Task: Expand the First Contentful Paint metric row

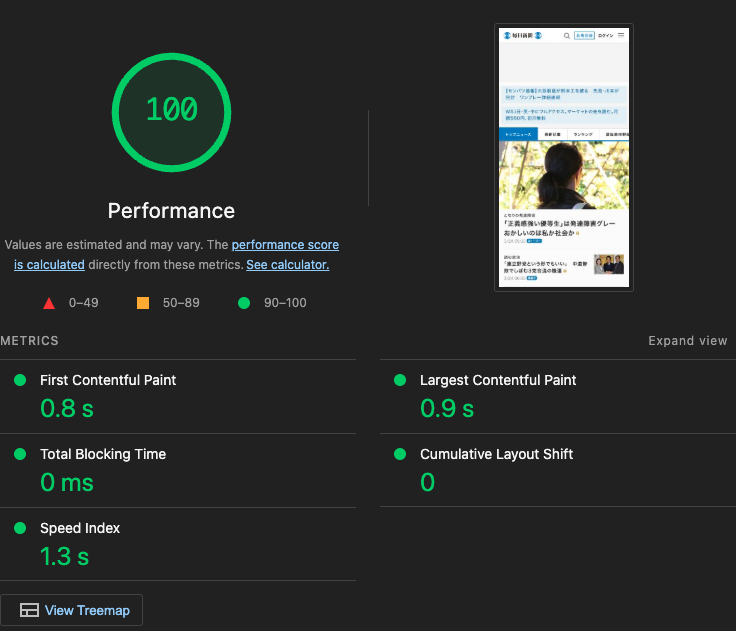Action: [x=108, y=380]
